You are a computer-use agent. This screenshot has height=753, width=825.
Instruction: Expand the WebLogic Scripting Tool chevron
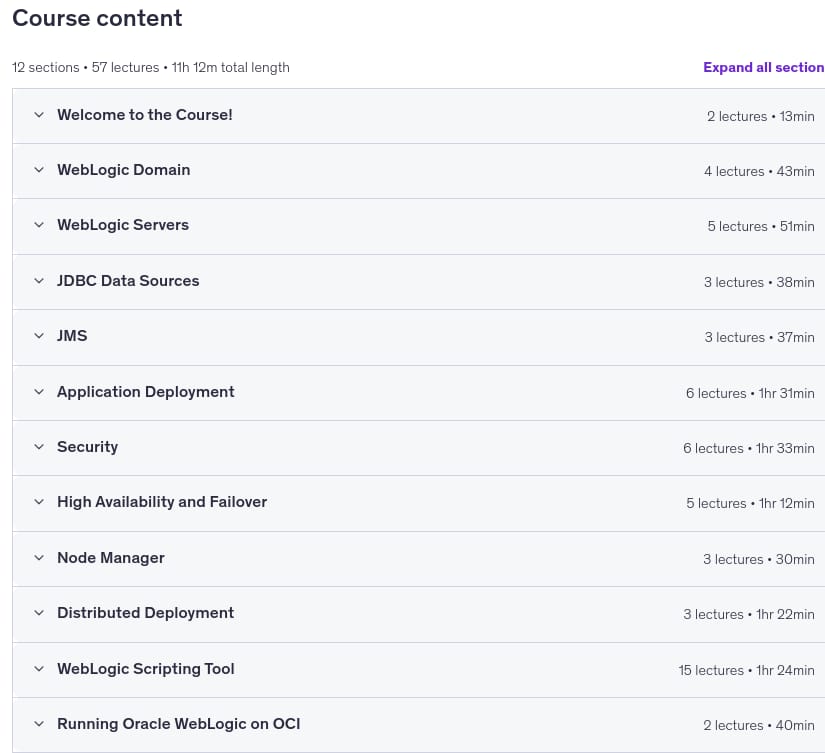tap(39, 669)
